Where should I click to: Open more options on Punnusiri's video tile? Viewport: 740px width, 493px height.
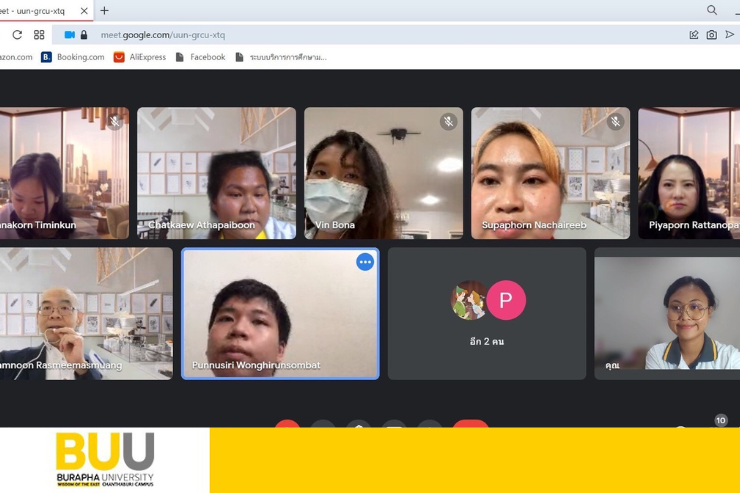[x=365, y=262]
